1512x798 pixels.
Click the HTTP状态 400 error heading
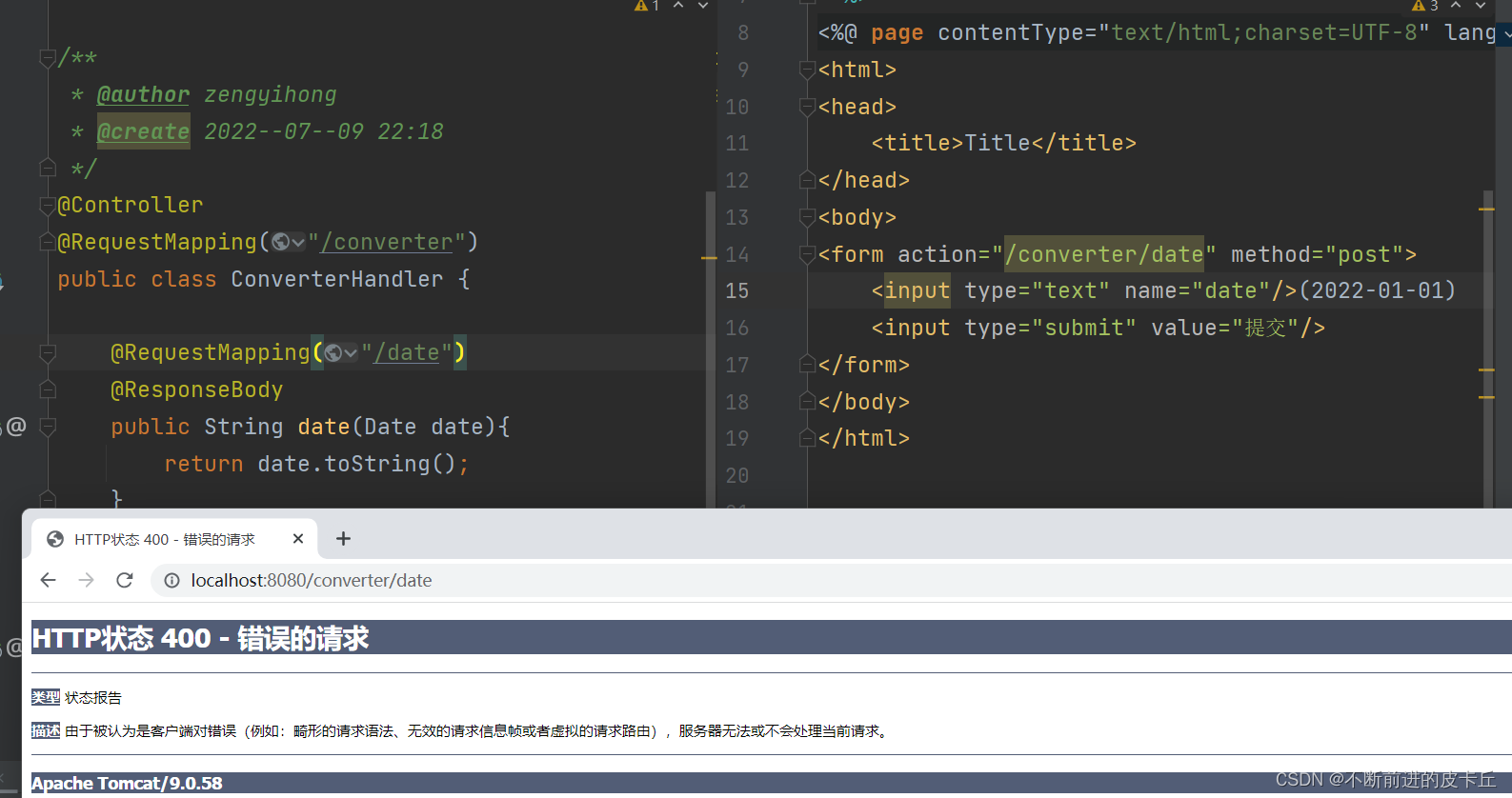(x=200, y=638)
